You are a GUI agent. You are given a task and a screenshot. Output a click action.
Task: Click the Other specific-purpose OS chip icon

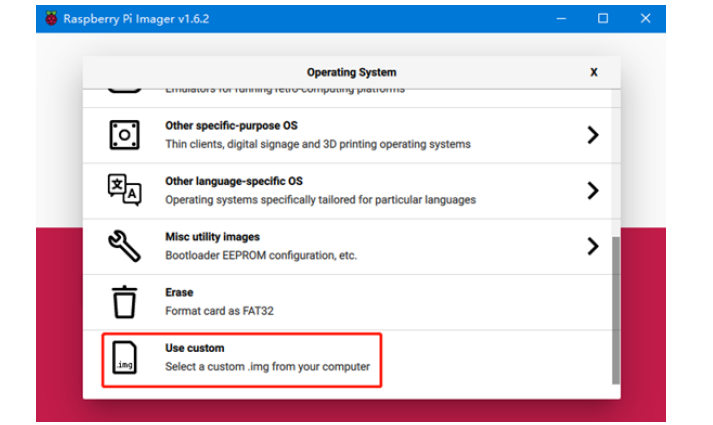click(x=124, y=135)
